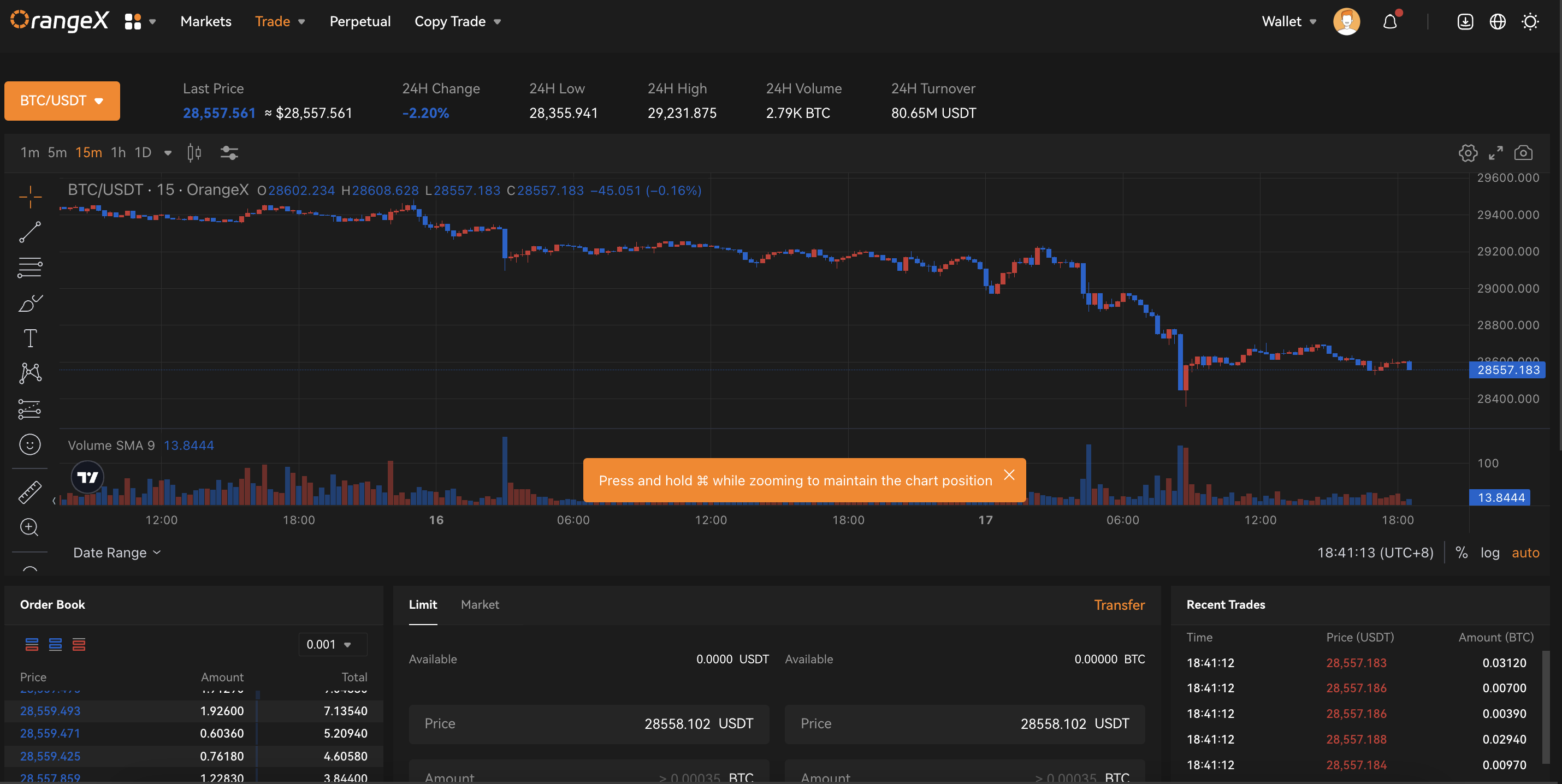Open chart settings gear
Screen dimensions: 1562x784
coord(1468,153)
